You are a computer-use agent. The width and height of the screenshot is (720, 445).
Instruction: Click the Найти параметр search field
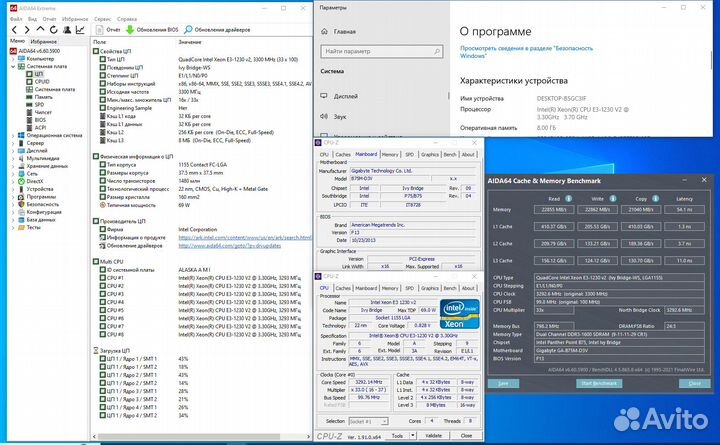[x=382, y=51]
